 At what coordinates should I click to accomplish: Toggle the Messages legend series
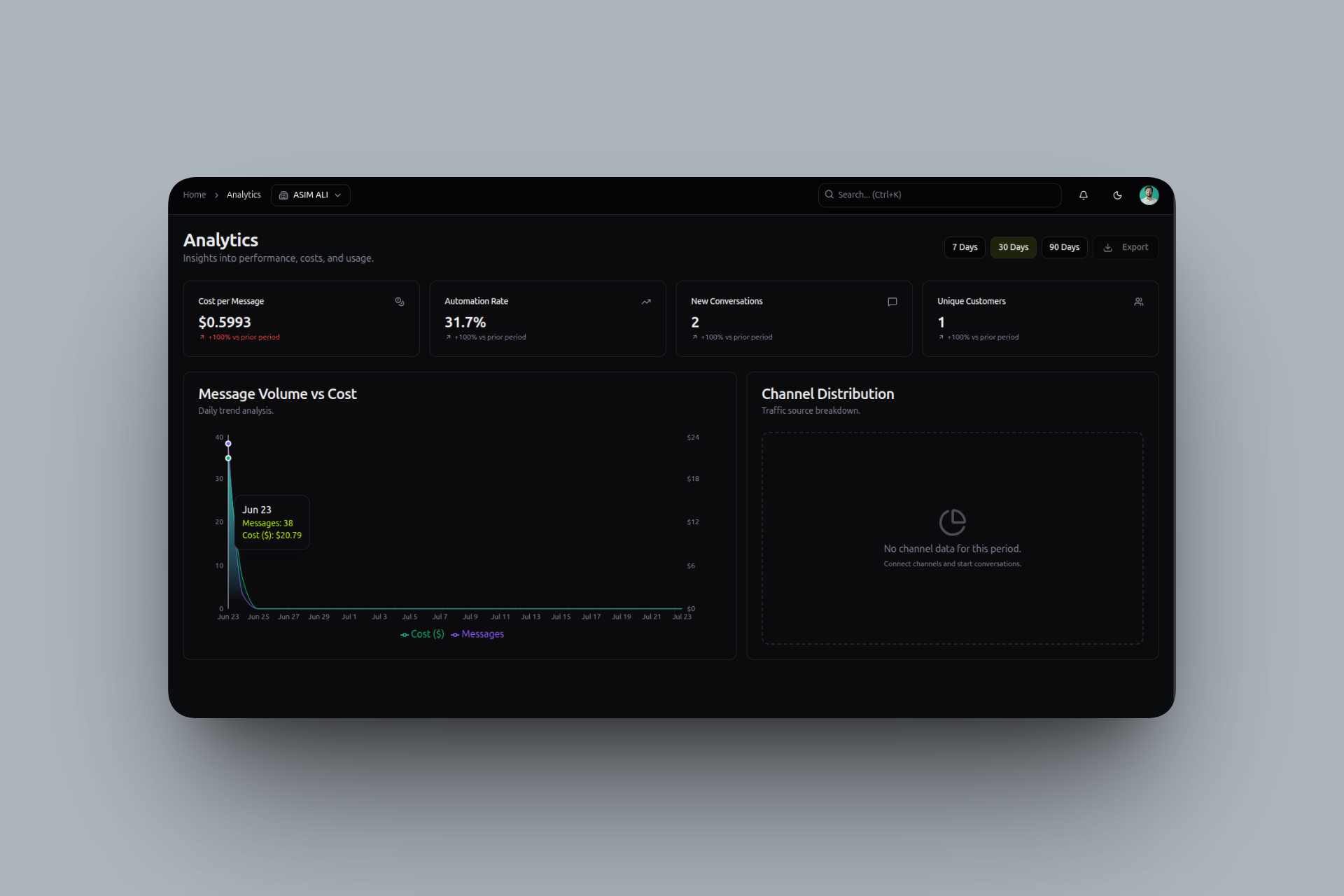(x=477, y=634)
